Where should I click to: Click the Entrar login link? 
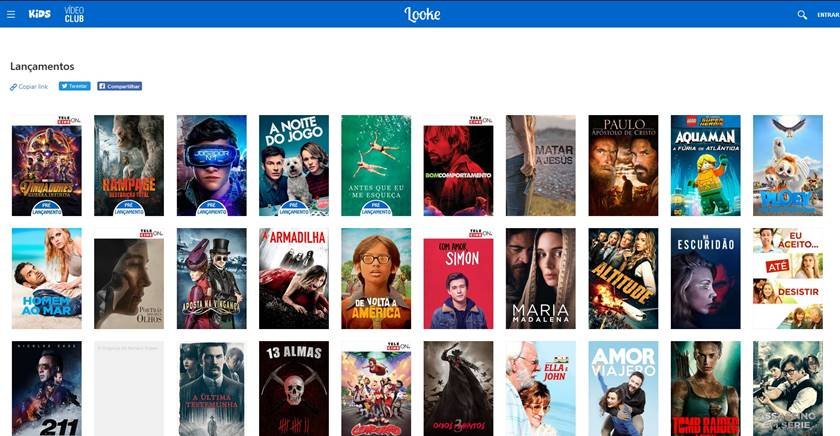click(x=828, y=15)
